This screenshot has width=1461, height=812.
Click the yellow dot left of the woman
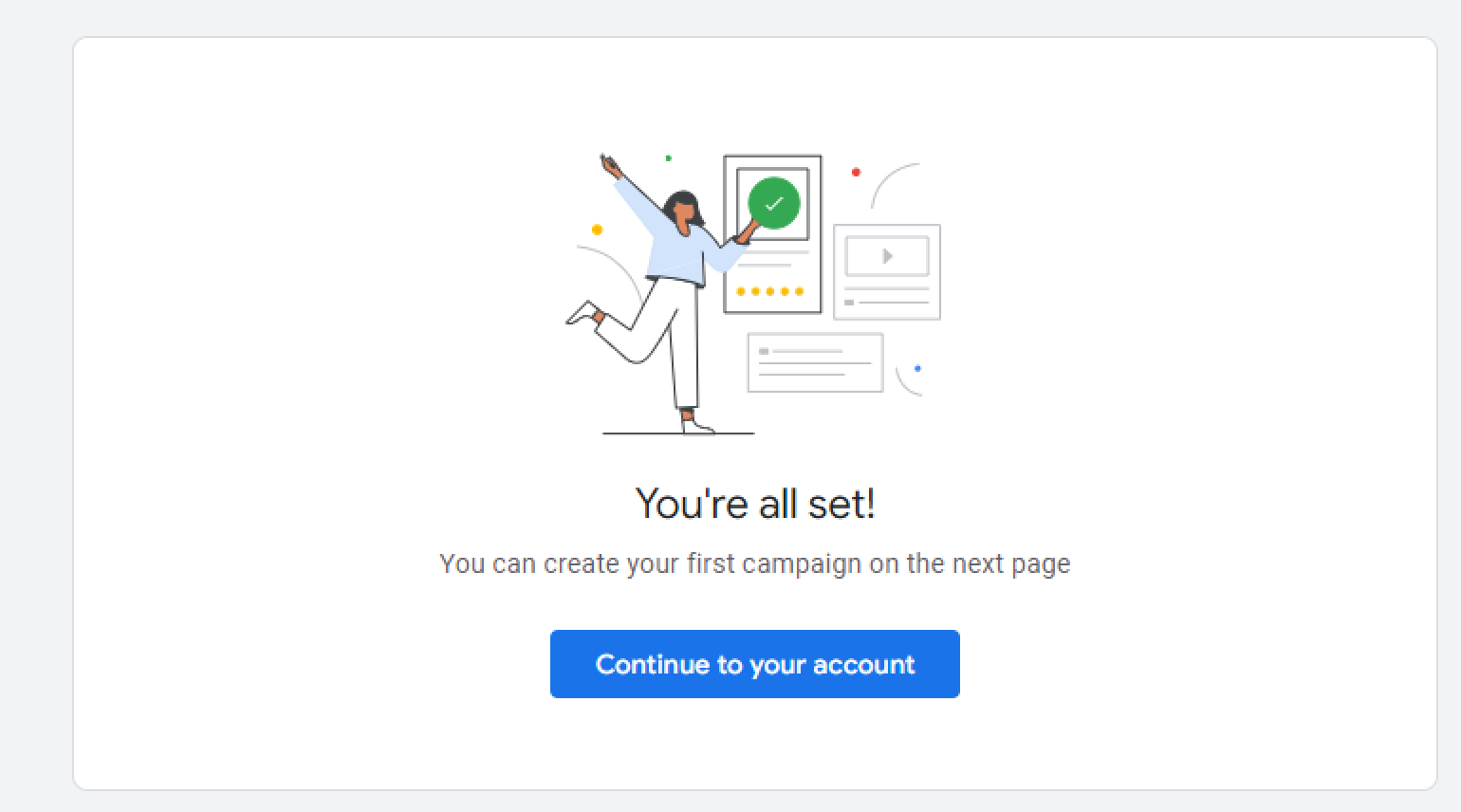tap(597, 230)
